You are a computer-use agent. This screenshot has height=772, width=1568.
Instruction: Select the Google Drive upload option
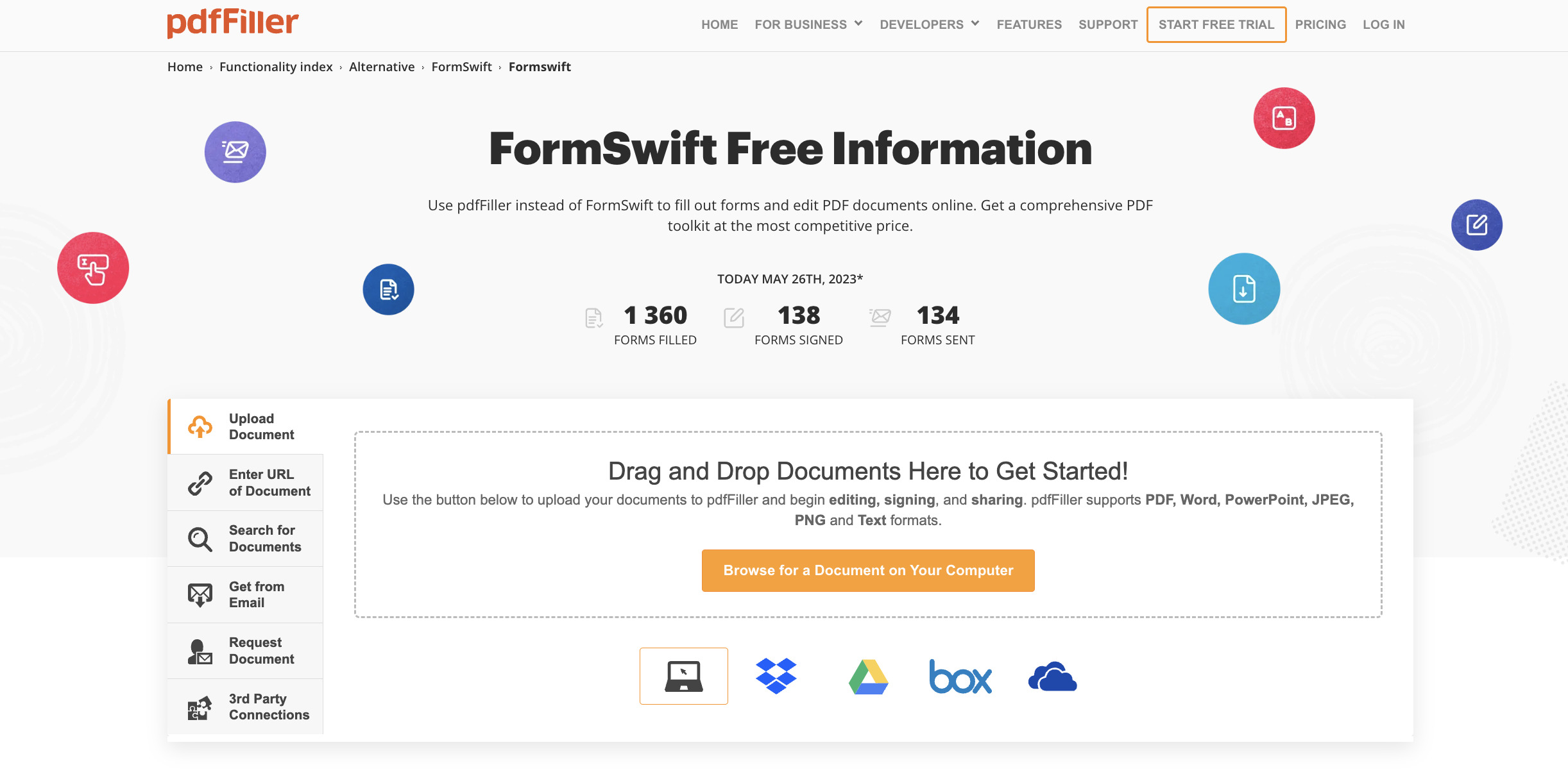pyautogui.click(x=869, y=675)
